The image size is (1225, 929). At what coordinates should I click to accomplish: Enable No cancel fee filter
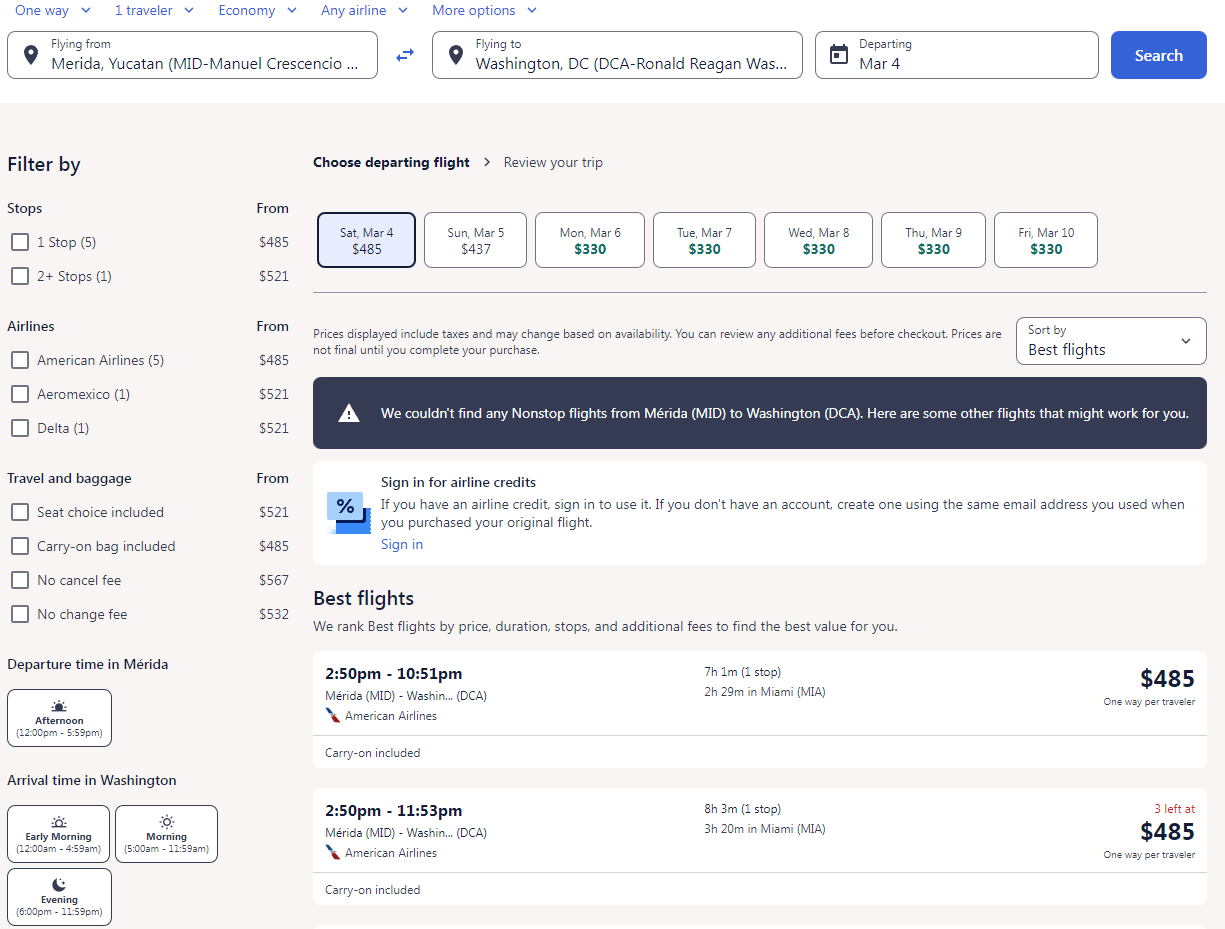point(20,580)
